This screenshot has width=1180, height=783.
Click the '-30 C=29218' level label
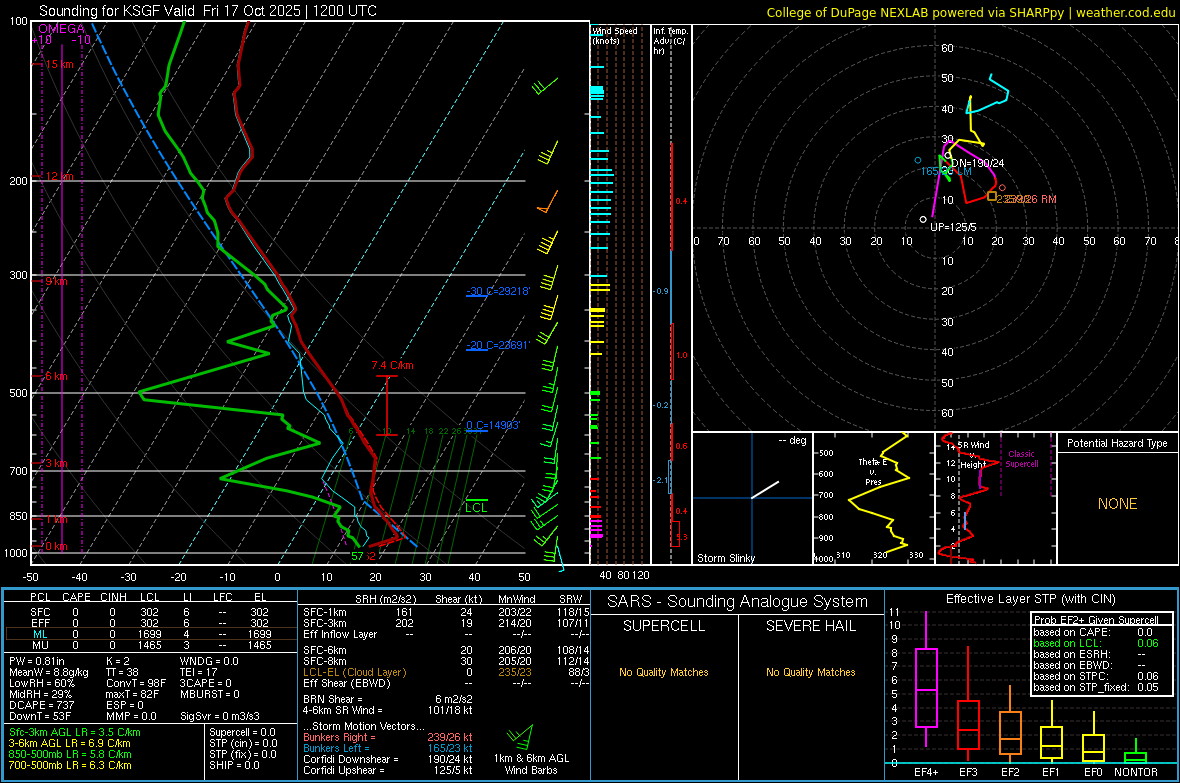pyautogui.click(x=498, y=291)
